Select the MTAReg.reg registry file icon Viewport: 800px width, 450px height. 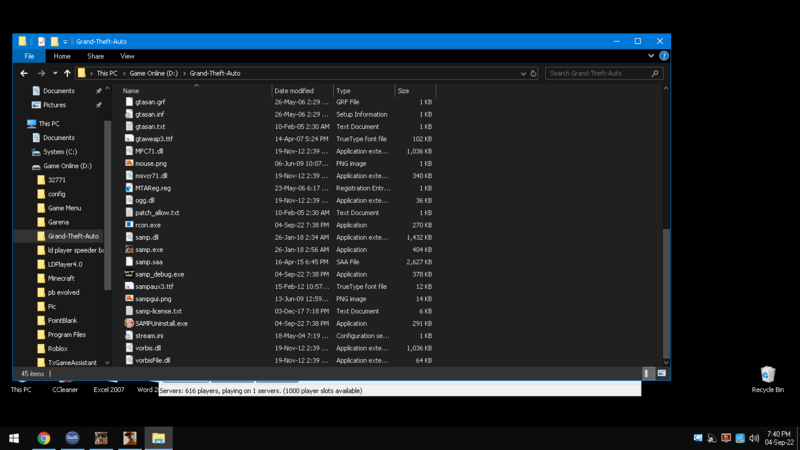(129, 188)
